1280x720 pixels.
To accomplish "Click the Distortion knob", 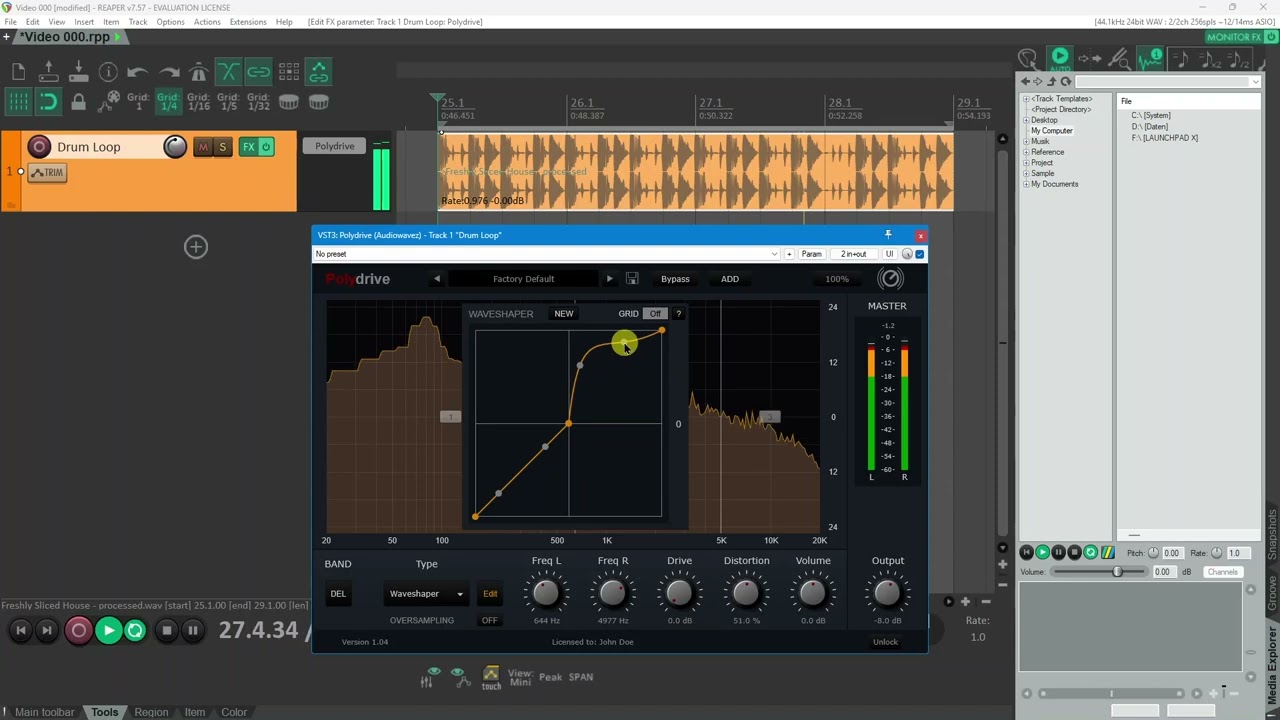I will [x=746, y=593].
